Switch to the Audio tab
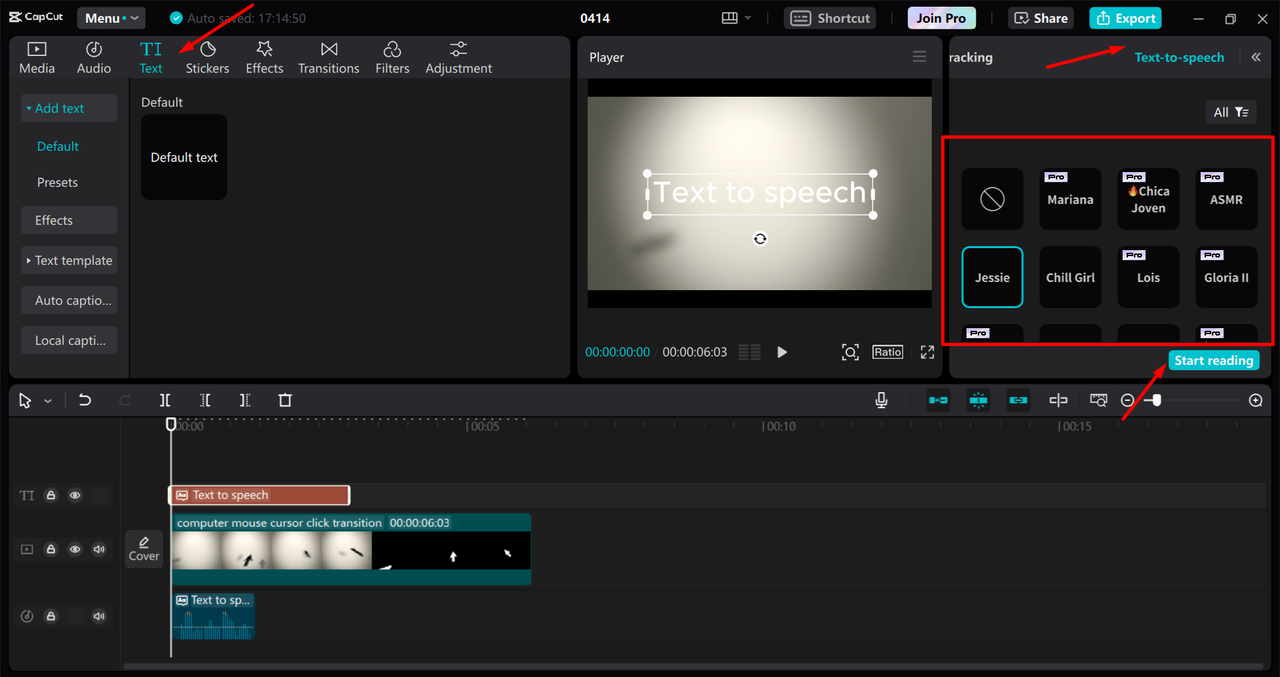 click(94, 58)
